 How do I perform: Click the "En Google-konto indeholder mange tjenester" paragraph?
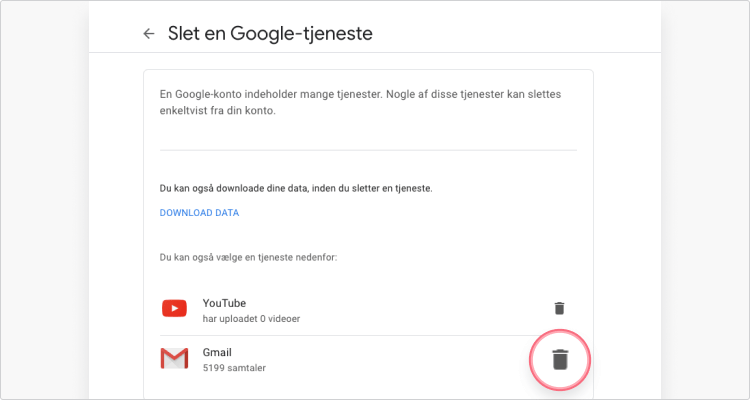tap(361, 102)
